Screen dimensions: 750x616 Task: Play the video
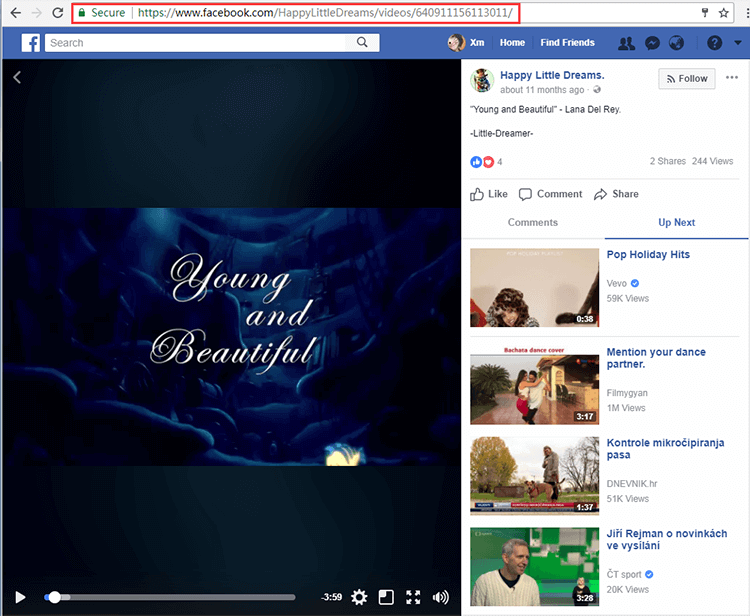(20, 597)
